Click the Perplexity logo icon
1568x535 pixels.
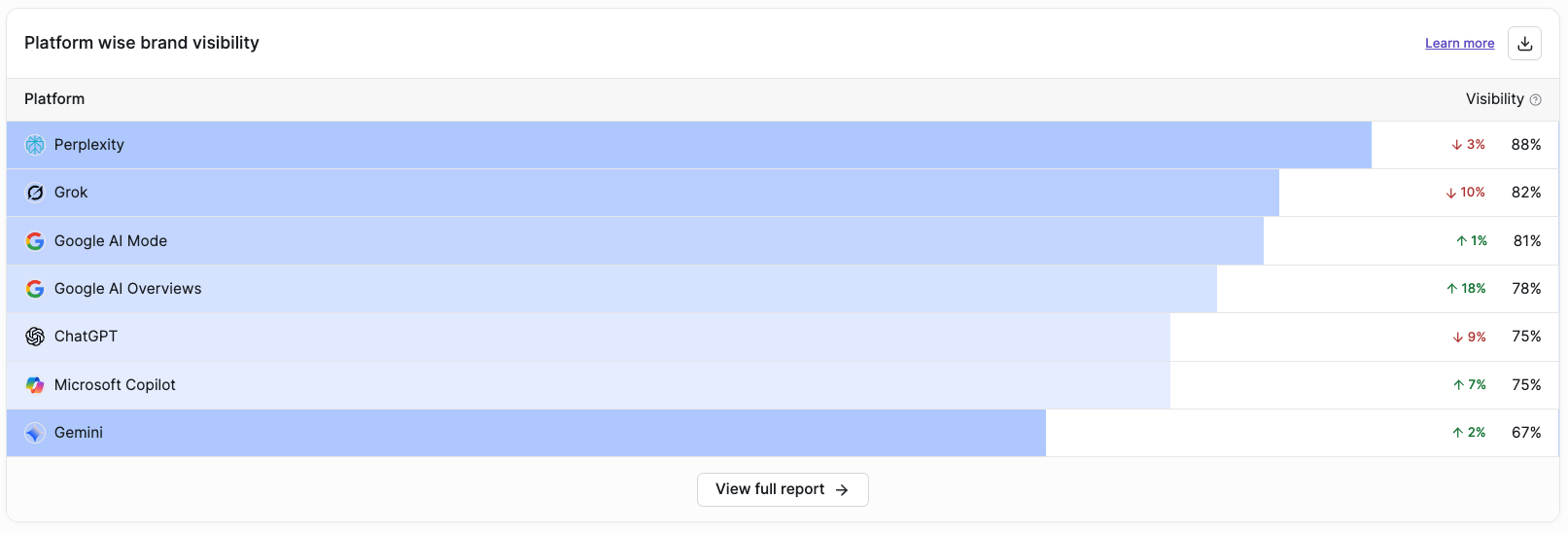coord(35,145)
